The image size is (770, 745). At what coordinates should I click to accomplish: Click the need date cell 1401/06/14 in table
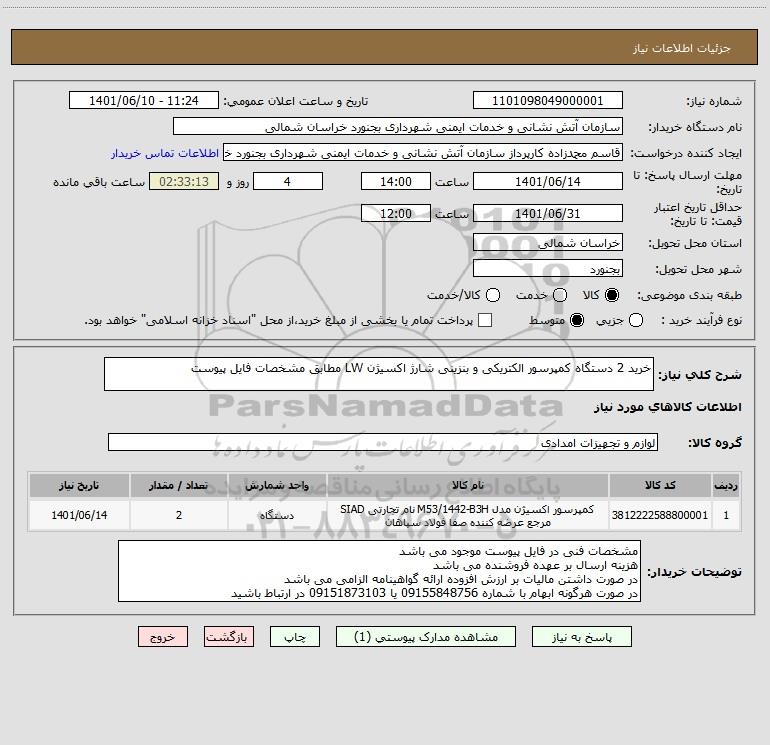tap(79, 515)
